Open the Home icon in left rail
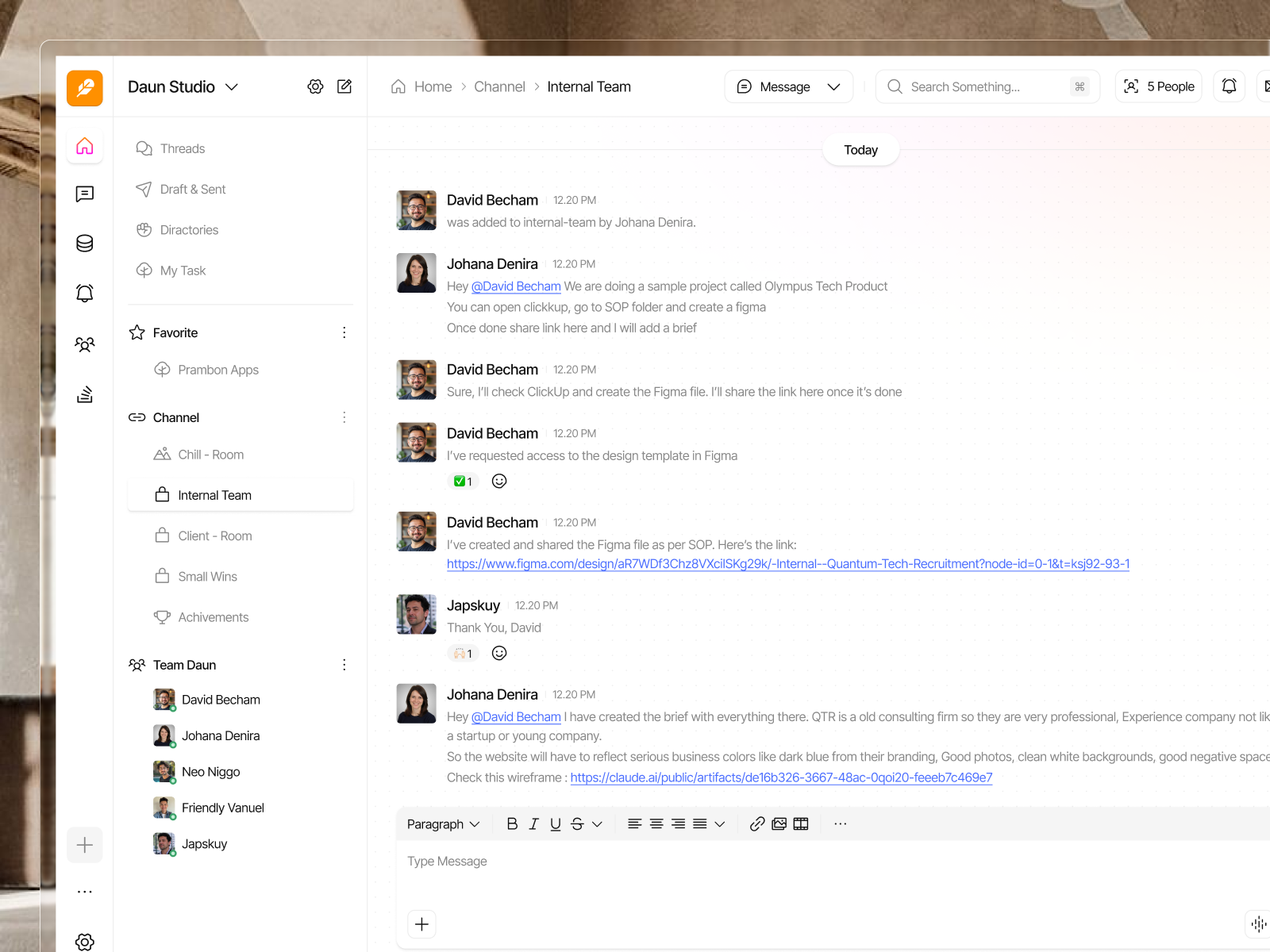Viewport: 1270px width, 952px height. [85, 146]
